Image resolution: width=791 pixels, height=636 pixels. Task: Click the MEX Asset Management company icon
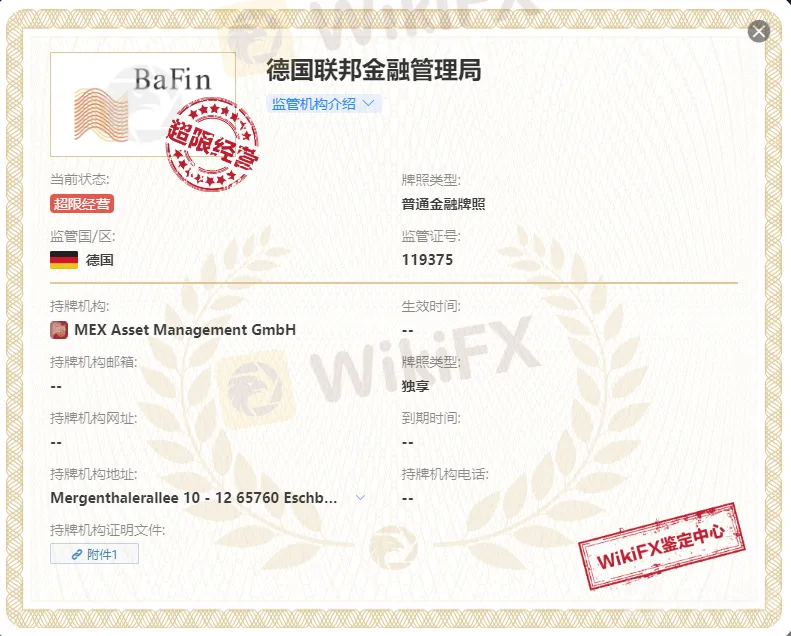click(x=59, y=330)
